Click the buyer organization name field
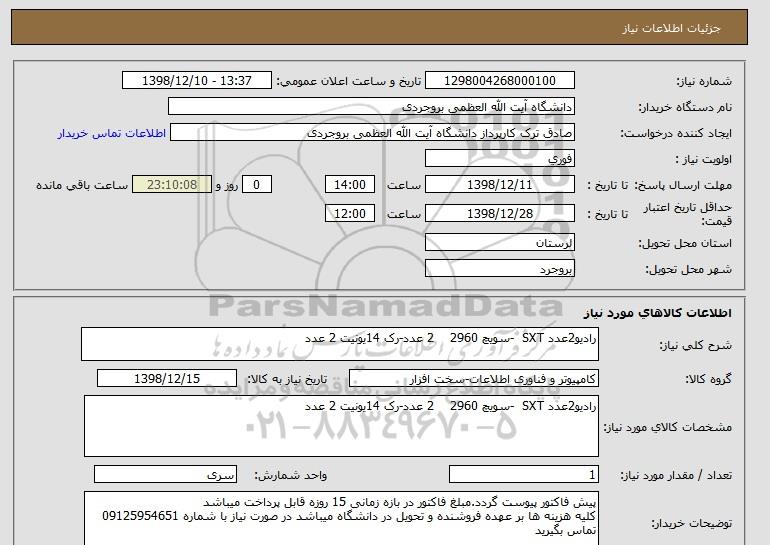 [371, 107]
